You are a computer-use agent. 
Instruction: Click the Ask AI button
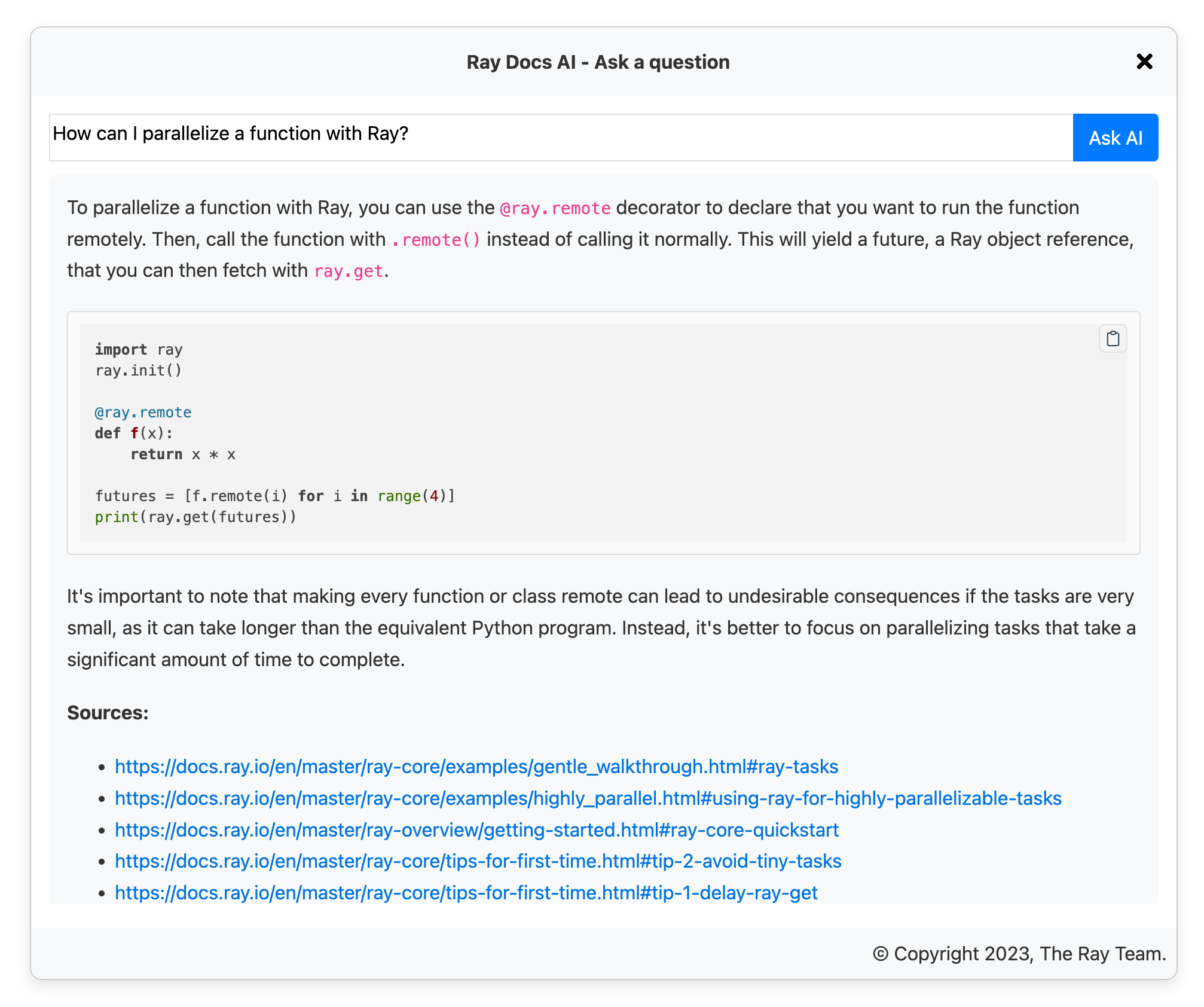coord(1116,138)
